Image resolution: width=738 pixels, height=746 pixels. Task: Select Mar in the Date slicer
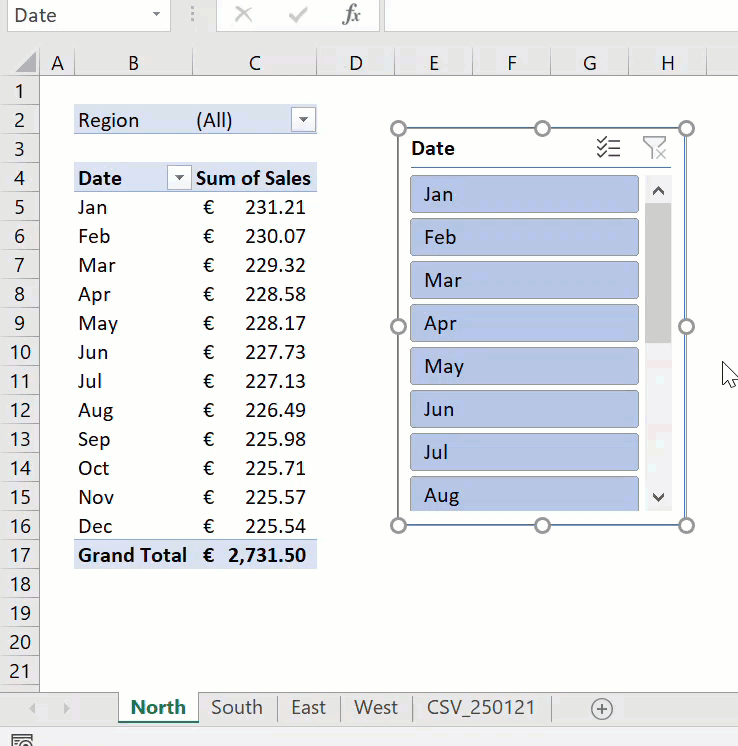click(x=524, y=280)
